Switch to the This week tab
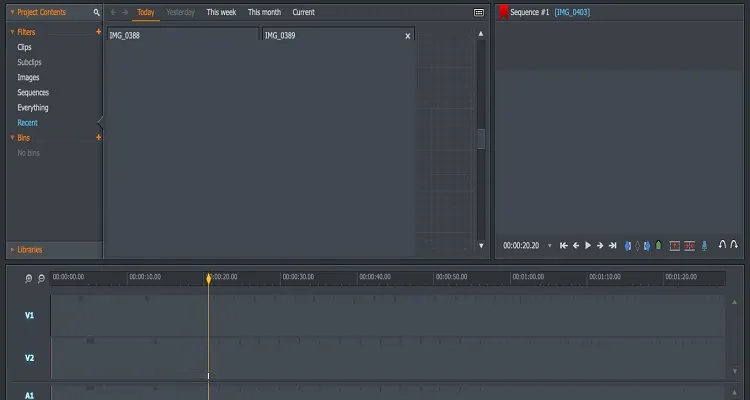 point(221,12)
